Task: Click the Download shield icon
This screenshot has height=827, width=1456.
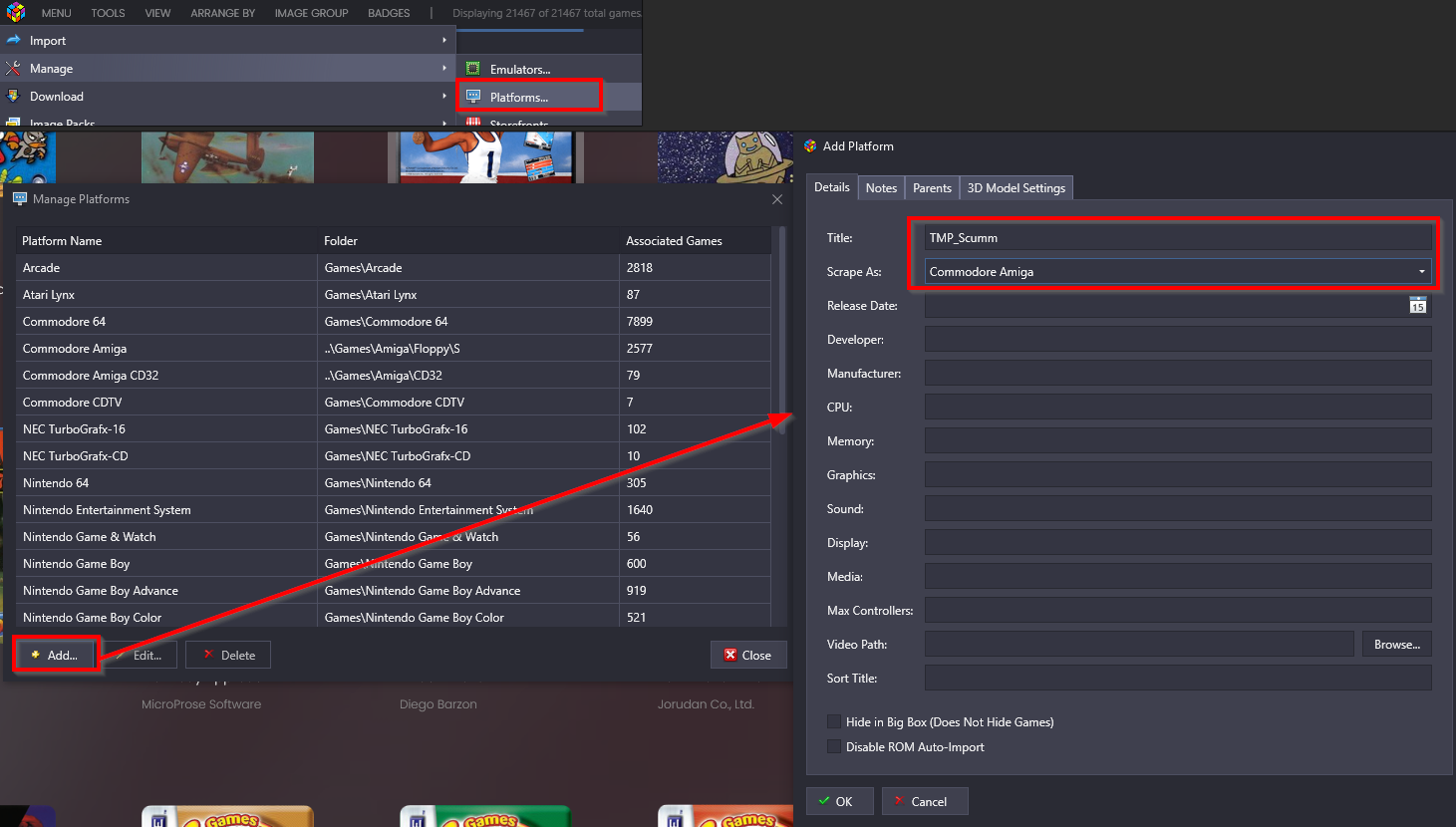Action: (x=13, y=96)
